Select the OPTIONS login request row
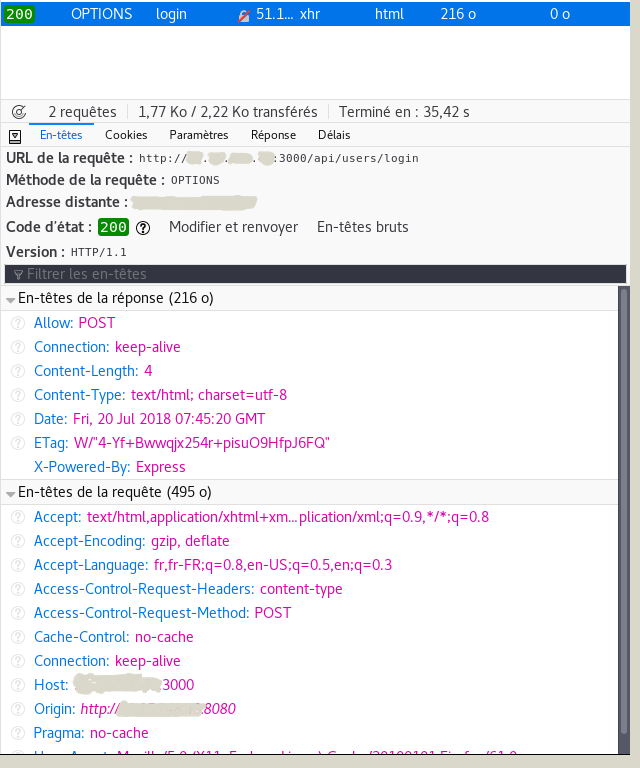The width and height of the screenshot is (640, 768). click(x=300, y=15)
